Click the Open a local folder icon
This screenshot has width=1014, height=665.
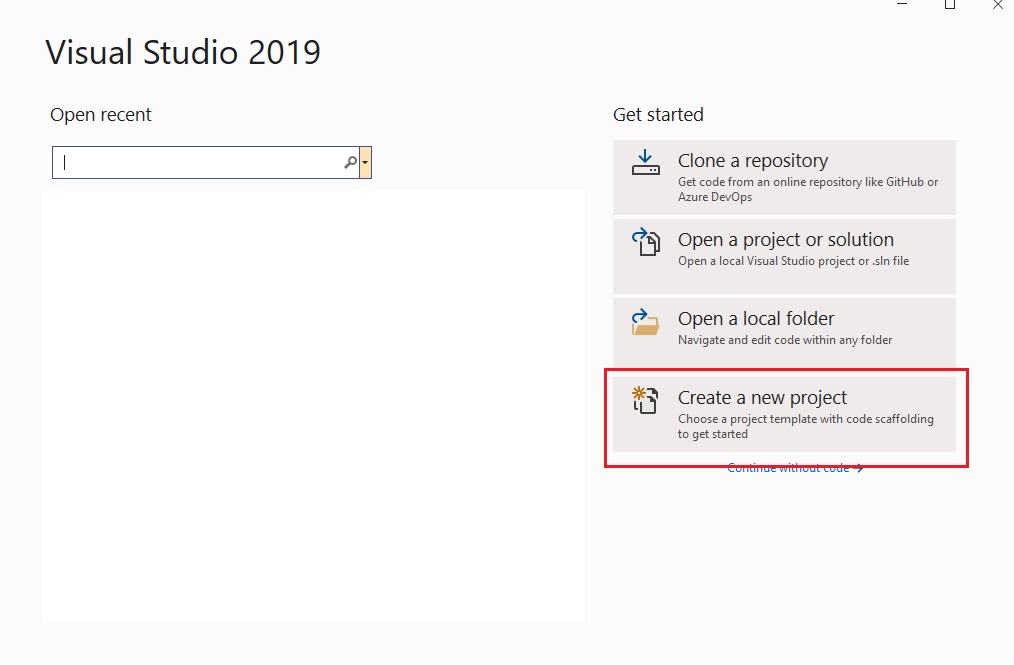(x=645, y=322)
